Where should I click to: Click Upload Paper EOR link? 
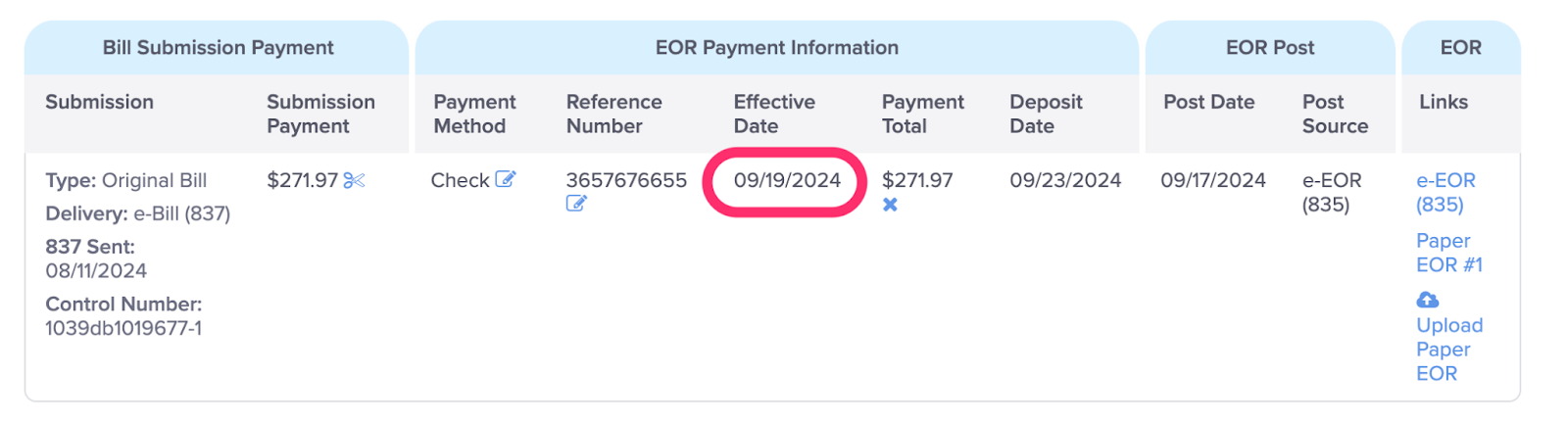click(x=1449, y=349)
